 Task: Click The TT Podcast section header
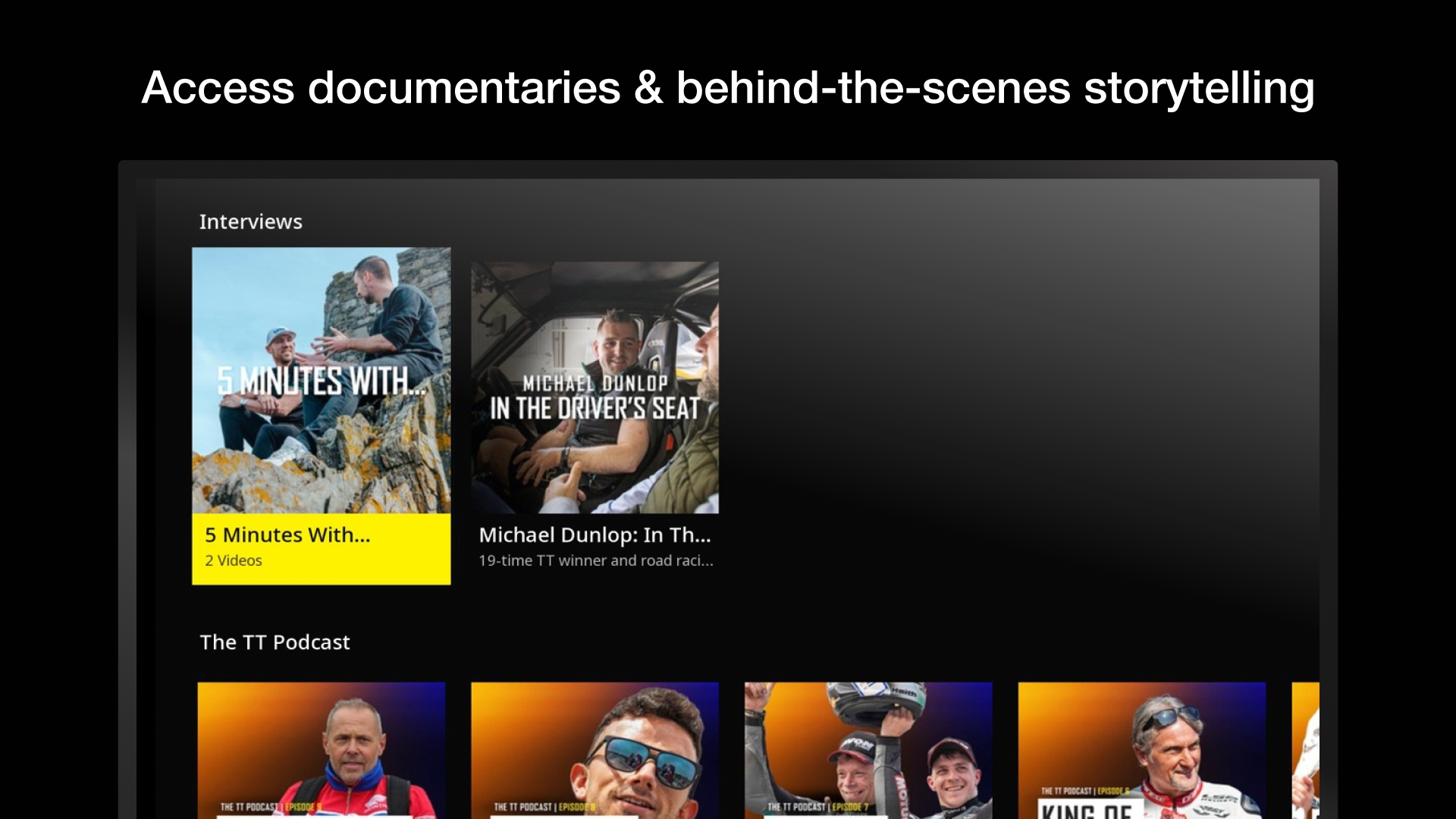[x=275, y=642]
